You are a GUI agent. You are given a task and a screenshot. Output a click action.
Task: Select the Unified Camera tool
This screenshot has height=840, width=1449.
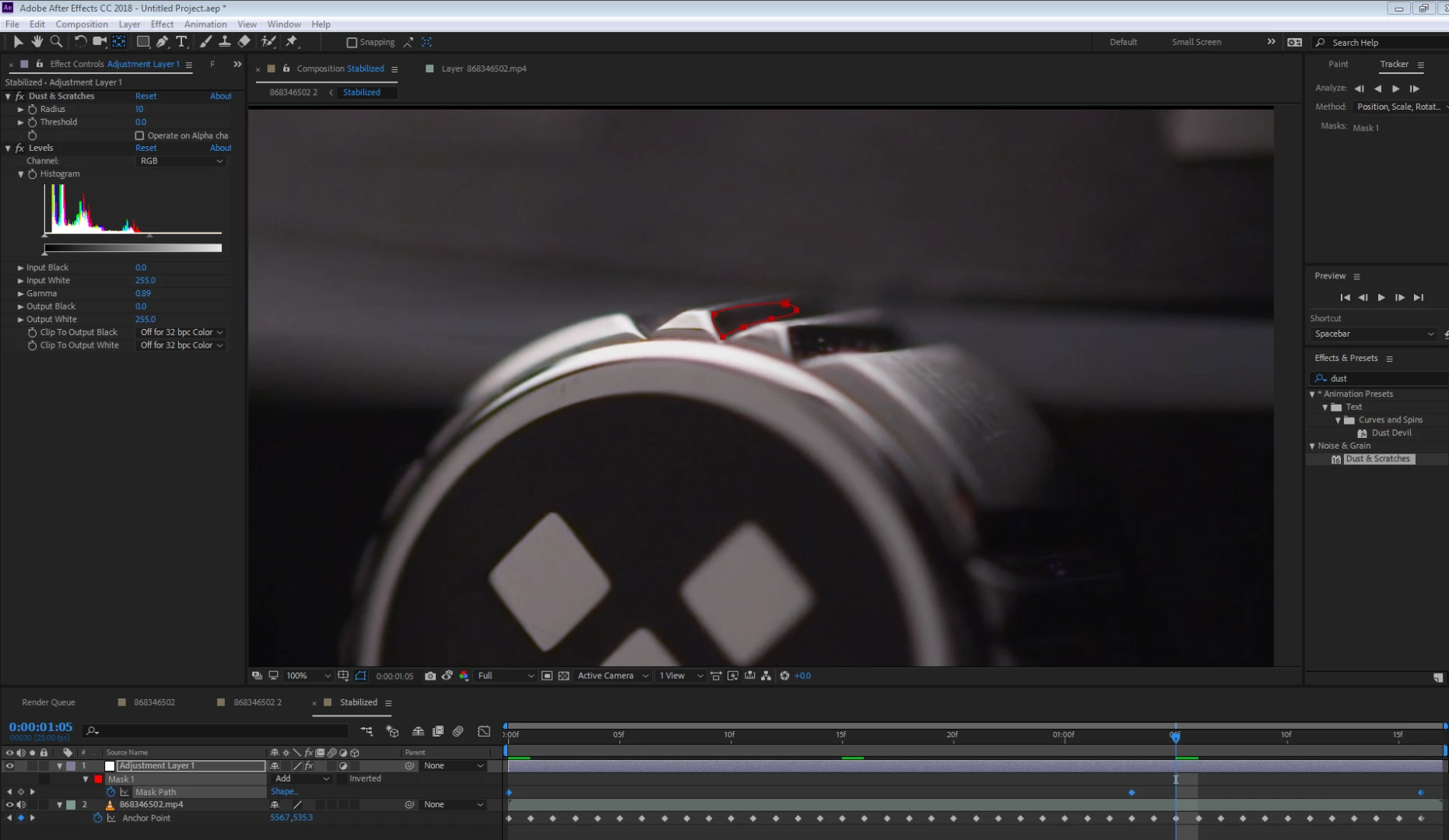click(x=100, y=42)
